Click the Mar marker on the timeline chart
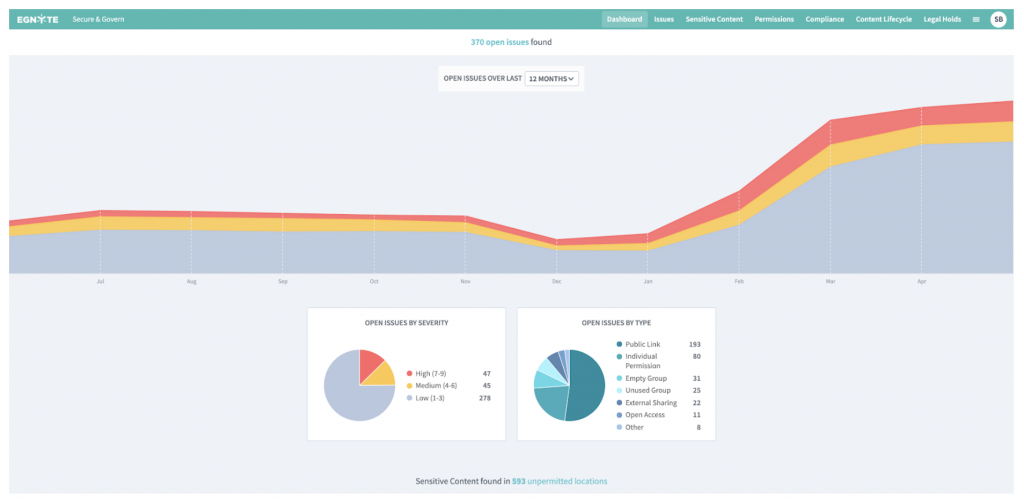The width and height of the screenshot is (1024, 500). pos(829,281)
